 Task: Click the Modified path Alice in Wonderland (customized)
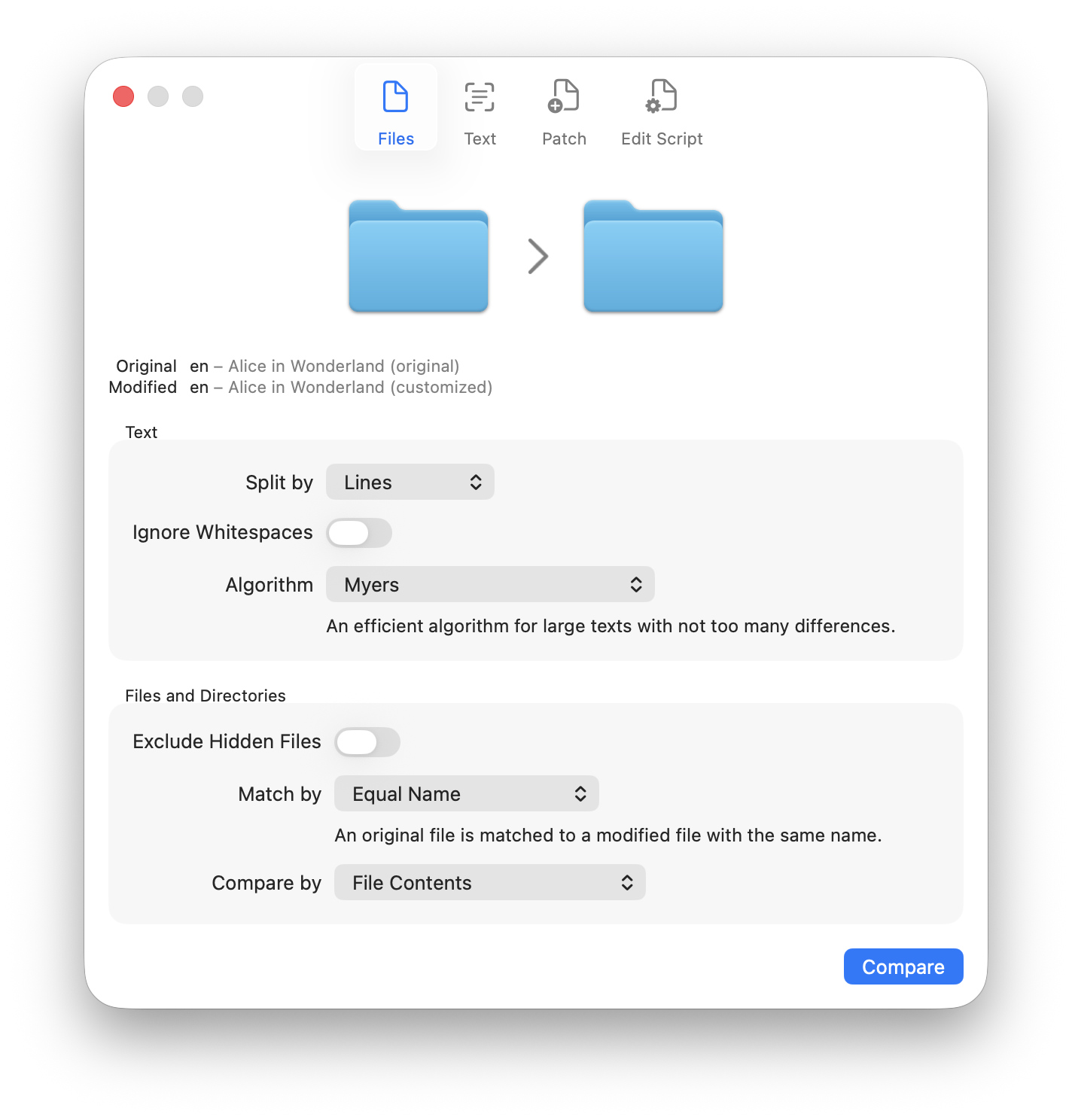[360, 388]
